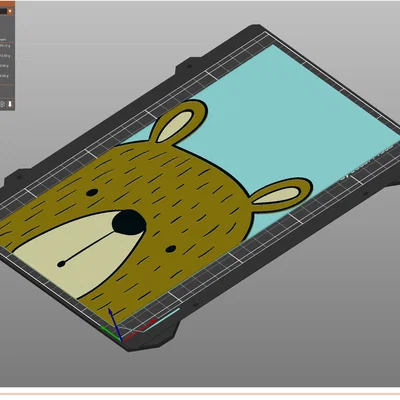400x400 pixels.
Task: Click the orange header bar of panel
Action: [x=7, y=4]
